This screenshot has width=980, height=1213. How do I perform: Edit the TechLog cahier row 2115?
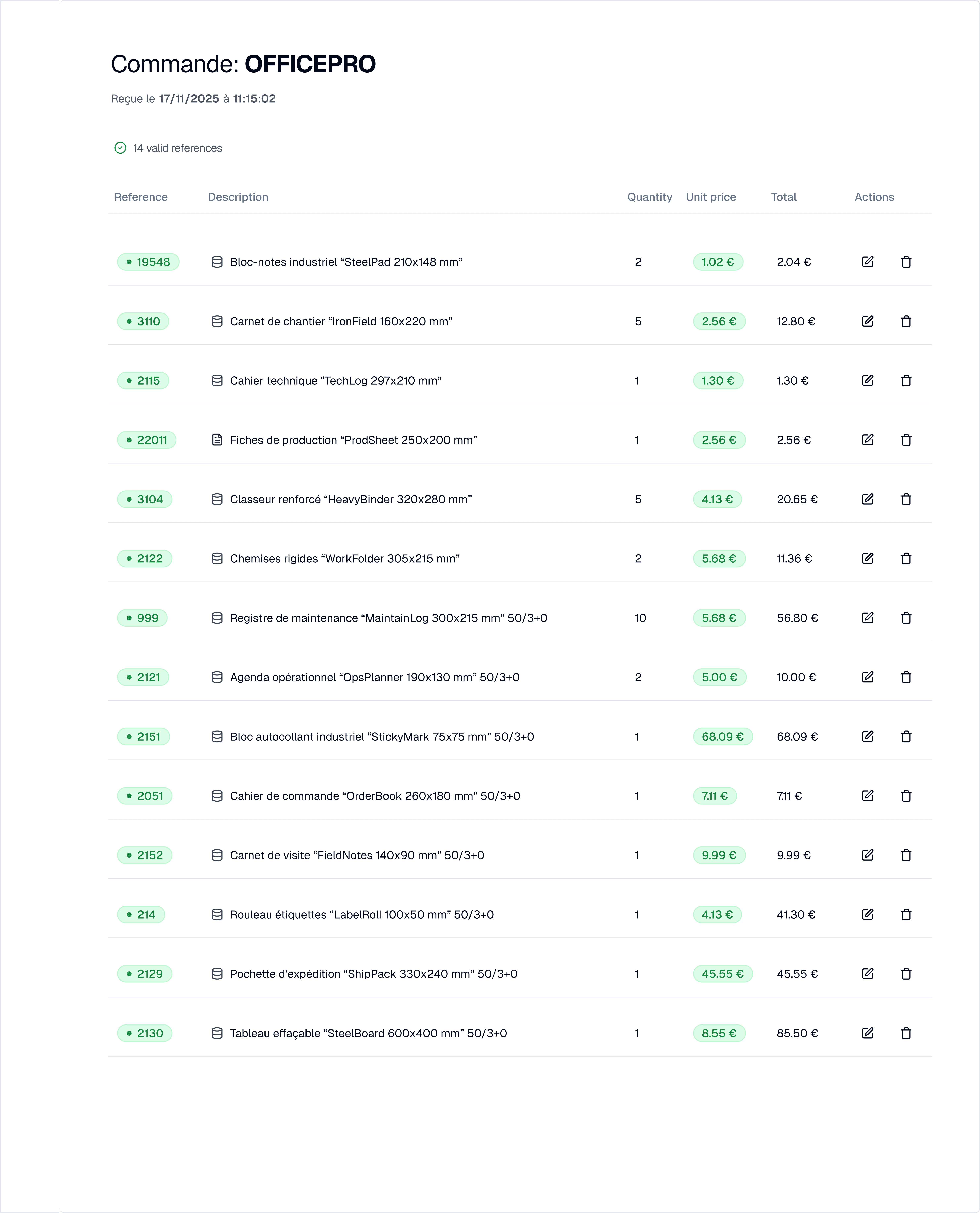tap(868, 380)
